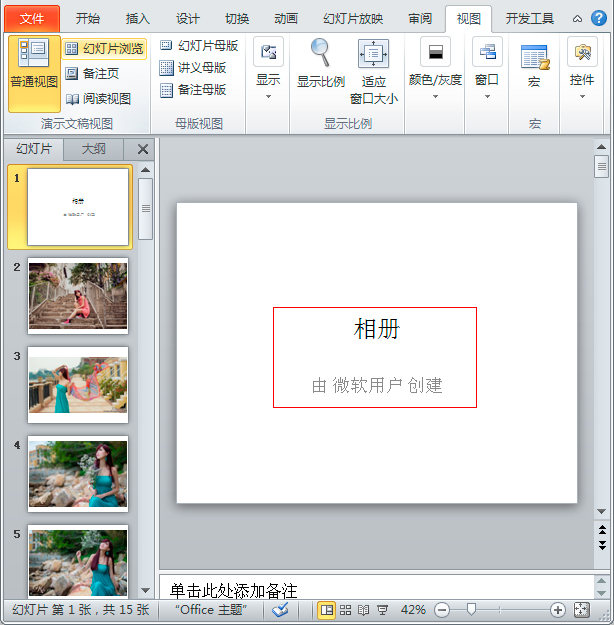Switch to Slide Sorter view (幻灯片浏览)

click(x=104, y=49)
